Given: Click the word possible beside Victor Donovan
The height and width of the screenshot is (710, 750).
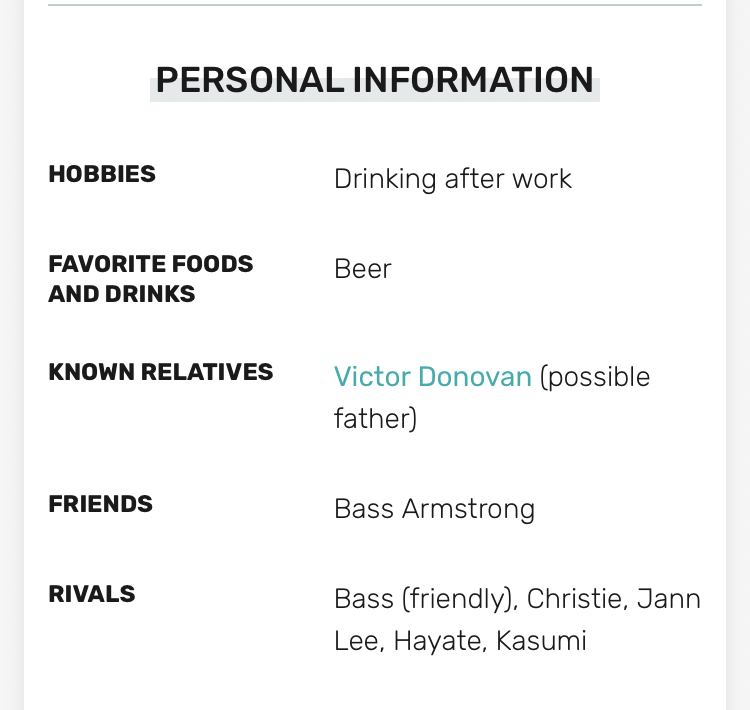Looking at the screenshot, I should tap(602, 377).
